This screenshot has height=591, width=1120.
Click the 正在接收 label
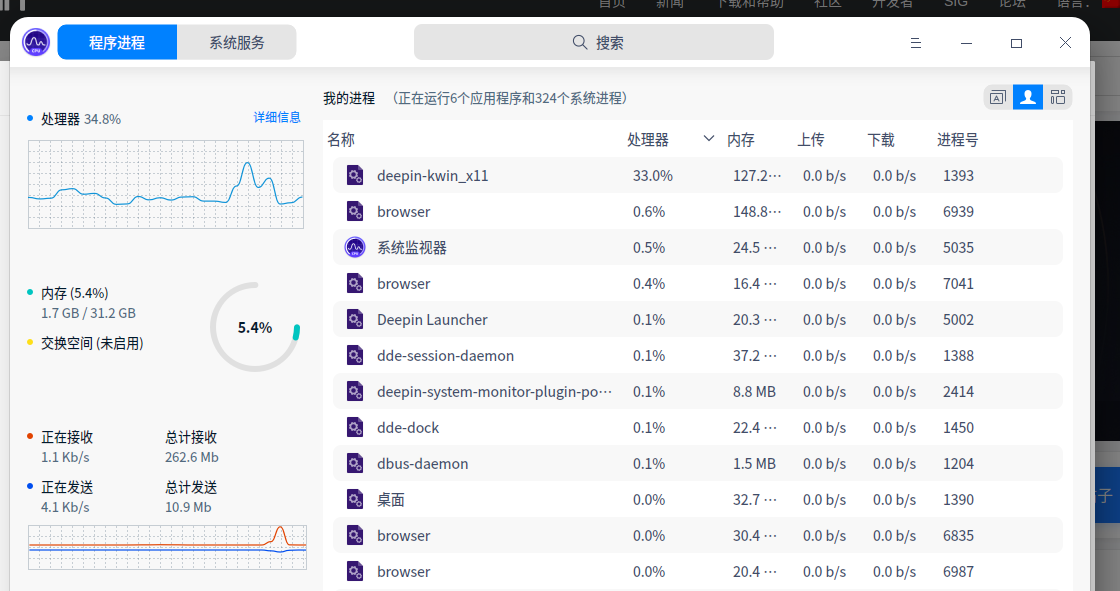[x=67, y=437]
